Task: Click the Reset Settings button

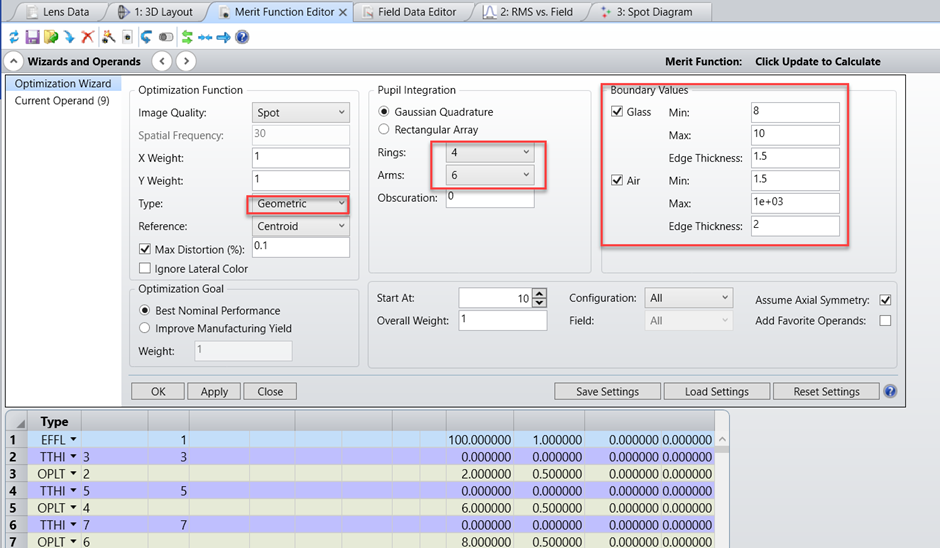Action: 826,392
